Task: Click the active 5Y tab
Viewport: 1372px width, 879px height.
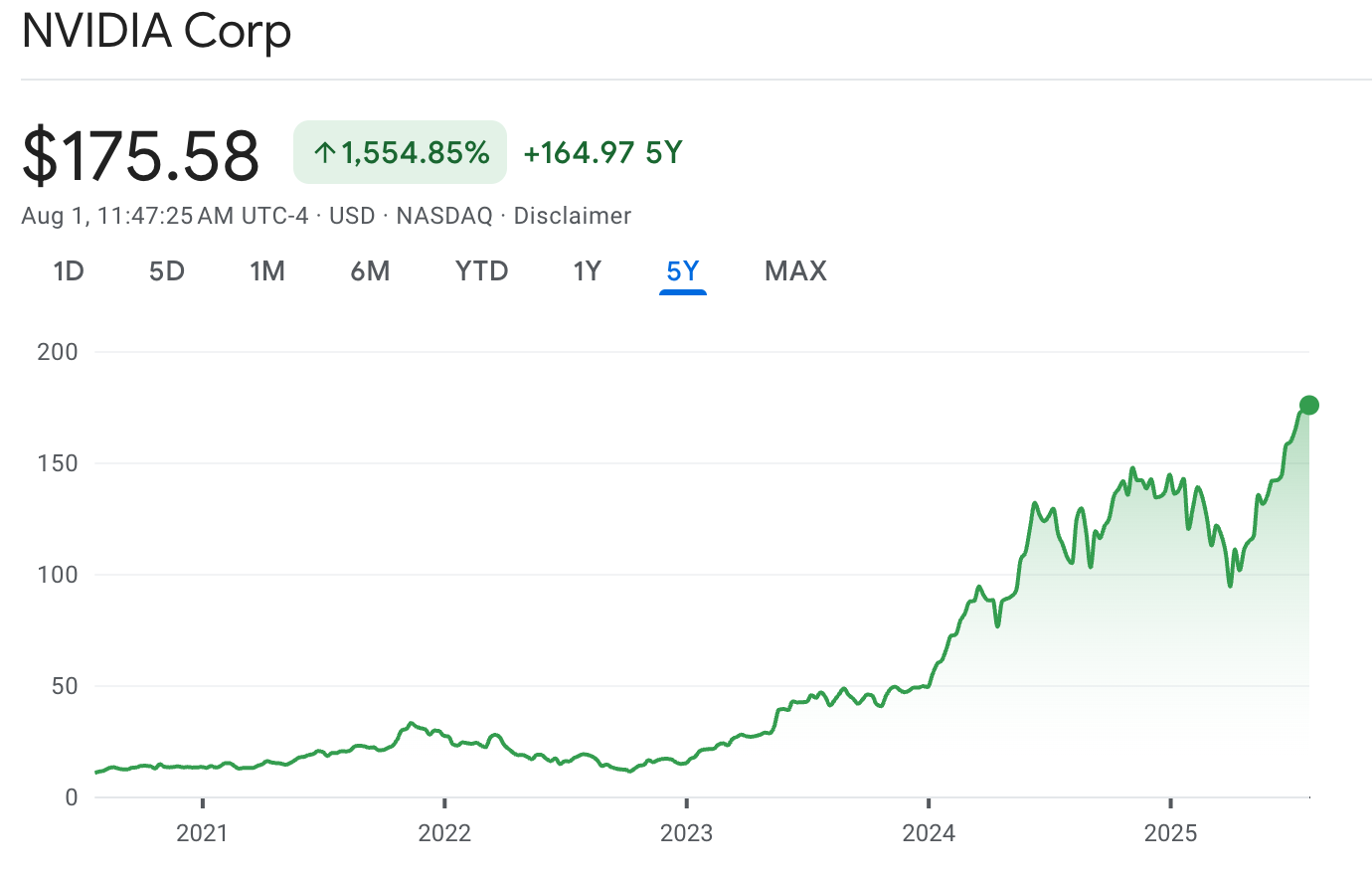Action: (683, 271)
